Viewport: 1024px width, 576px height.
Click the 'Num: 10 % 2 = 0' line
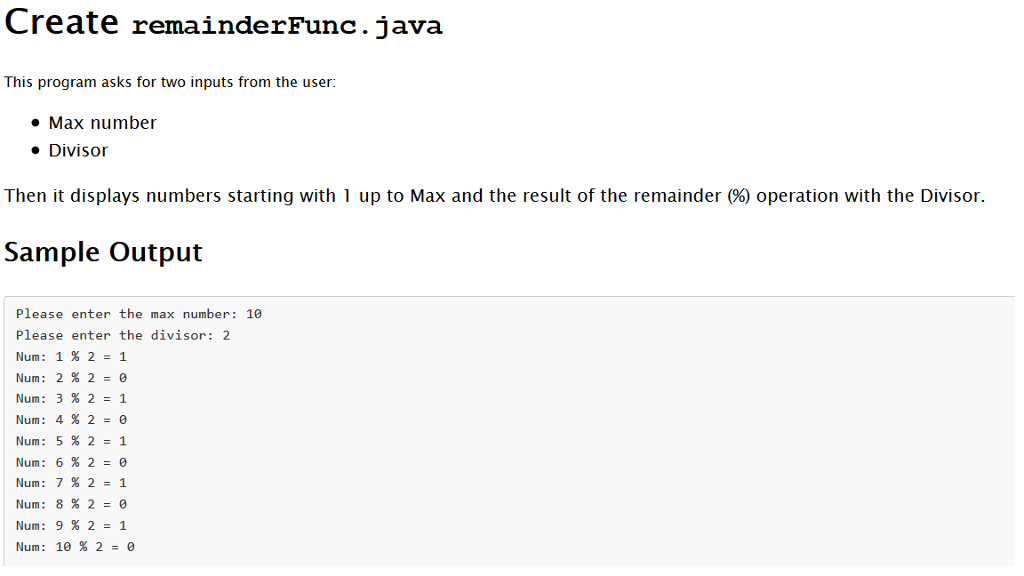[x=75, y=547]
